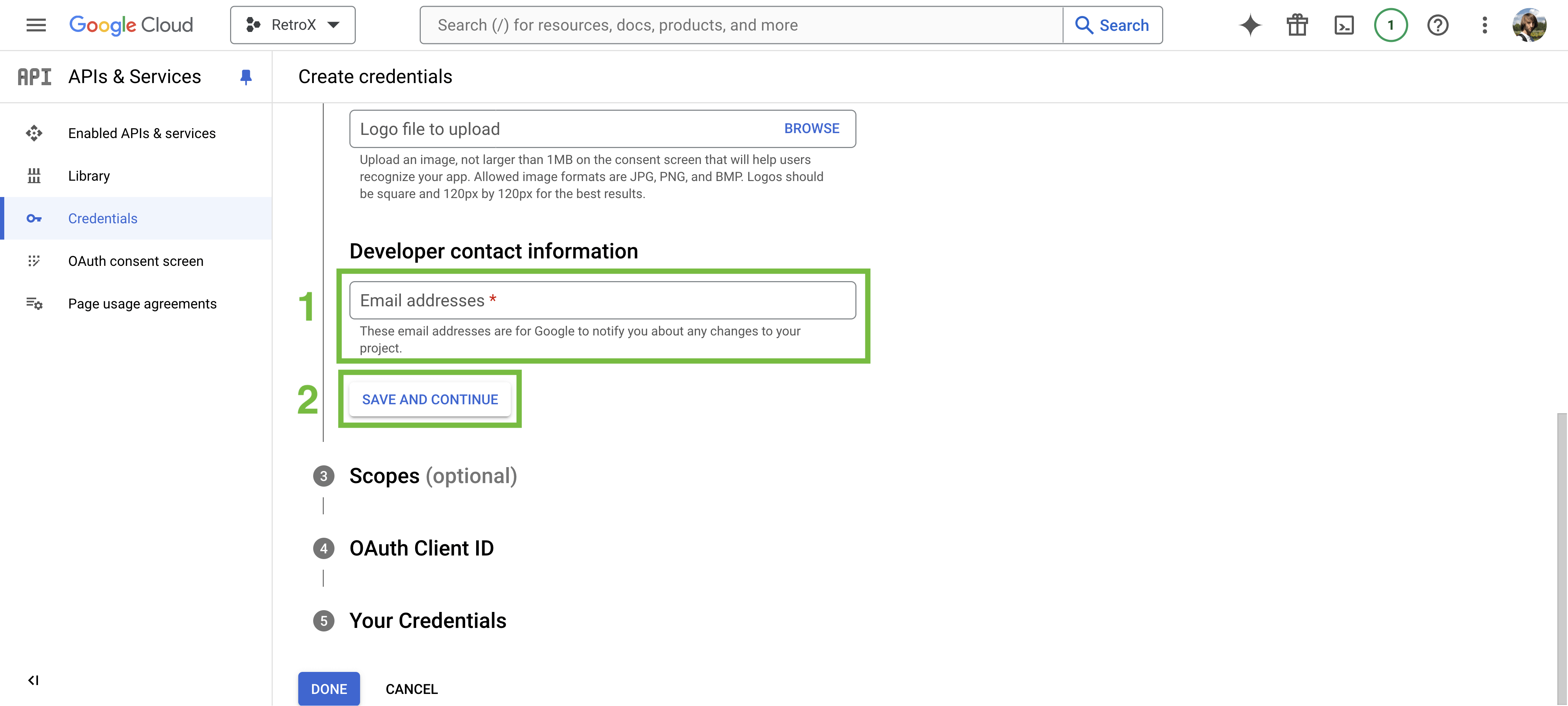The height and width of the screenshot is (706, 1568).
Task: Click the DONE button
Action: (329, 689)
